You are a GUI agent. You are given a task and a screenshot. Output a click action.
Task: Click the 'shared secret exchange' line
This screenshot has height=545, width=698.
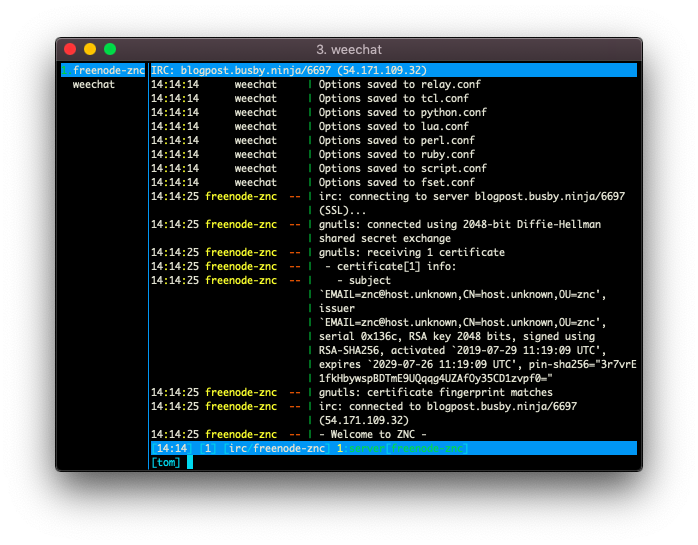tap(385, 239)
